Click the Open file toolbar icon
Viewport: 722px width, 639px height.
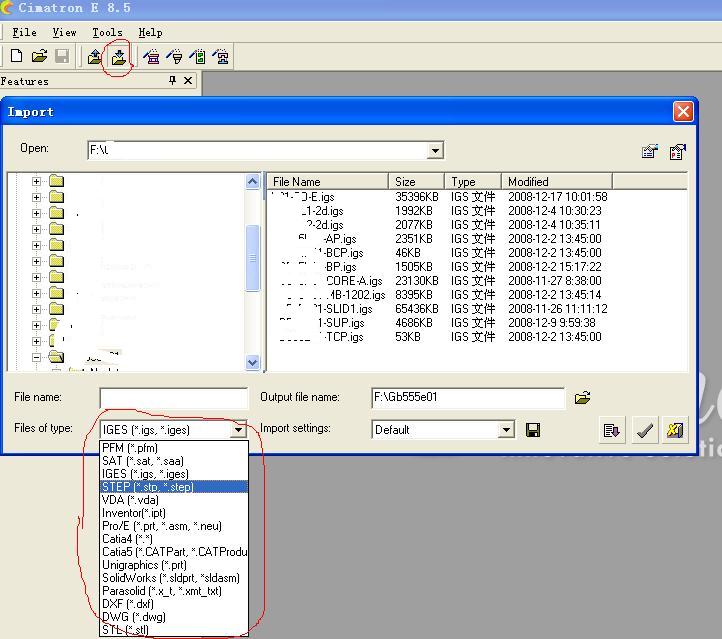(40, 56)
